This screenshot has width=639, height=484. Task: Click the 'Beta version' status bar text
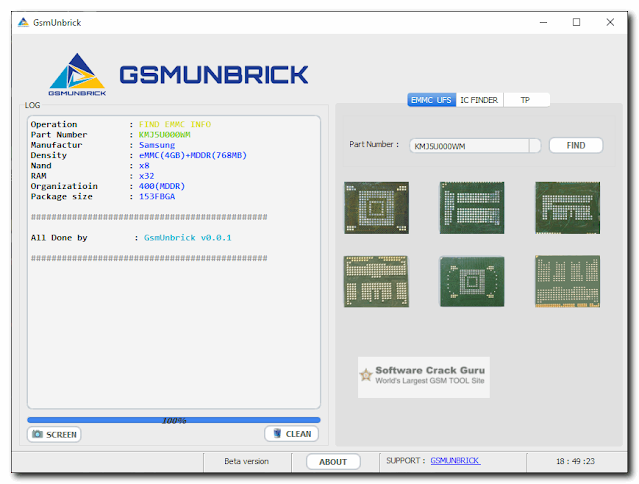[x=247, y=461]
